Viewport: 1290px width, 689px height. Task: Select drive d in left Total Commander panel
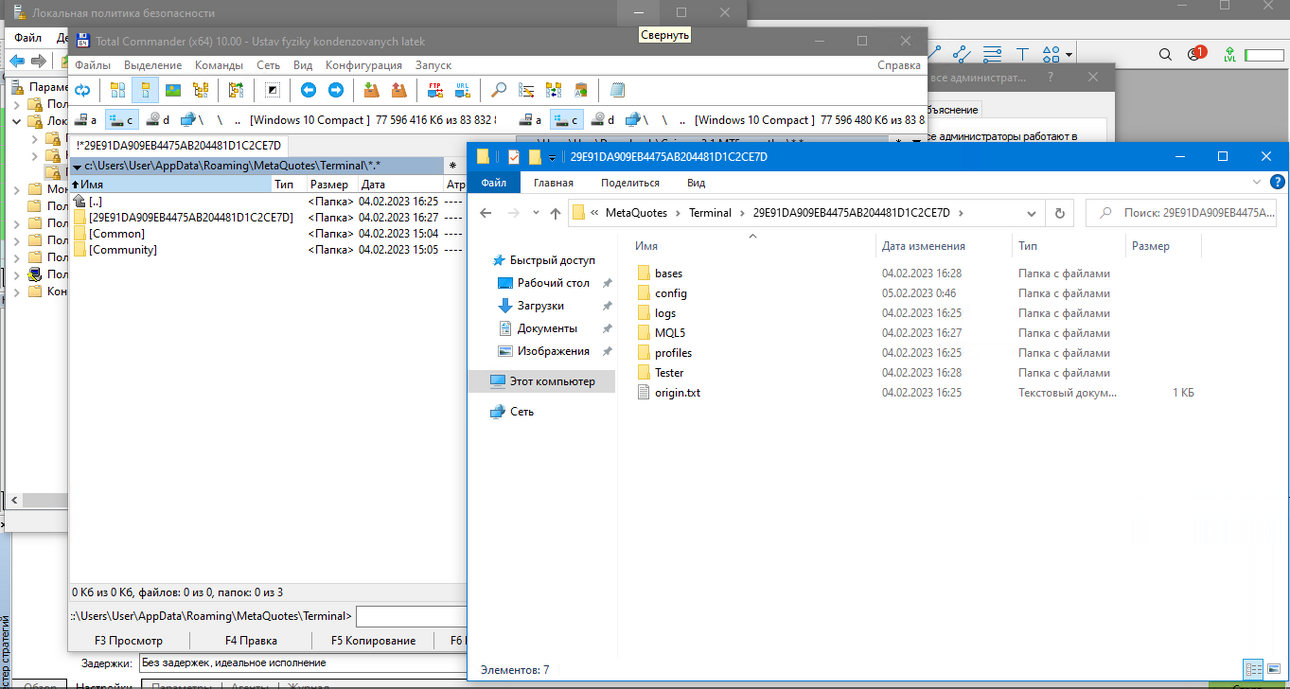(157, 120)
